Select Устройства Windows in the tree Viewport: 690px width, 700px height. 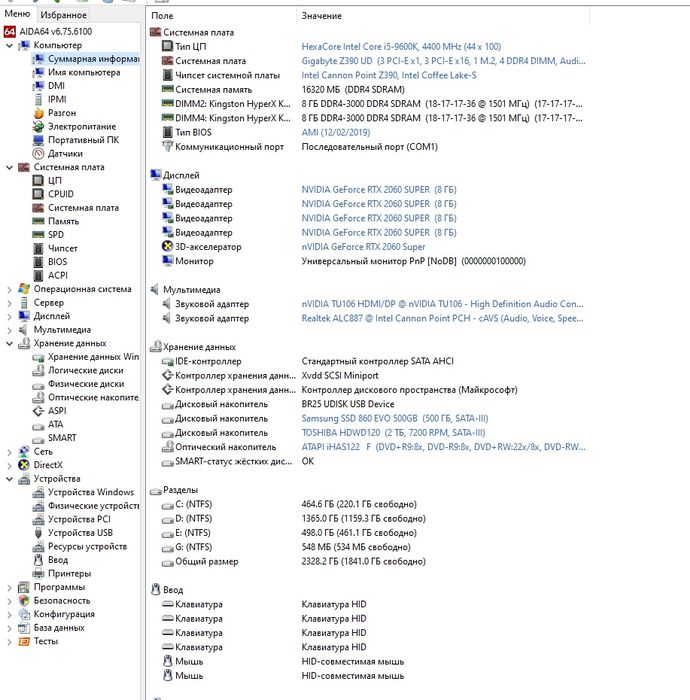point(91,492)
